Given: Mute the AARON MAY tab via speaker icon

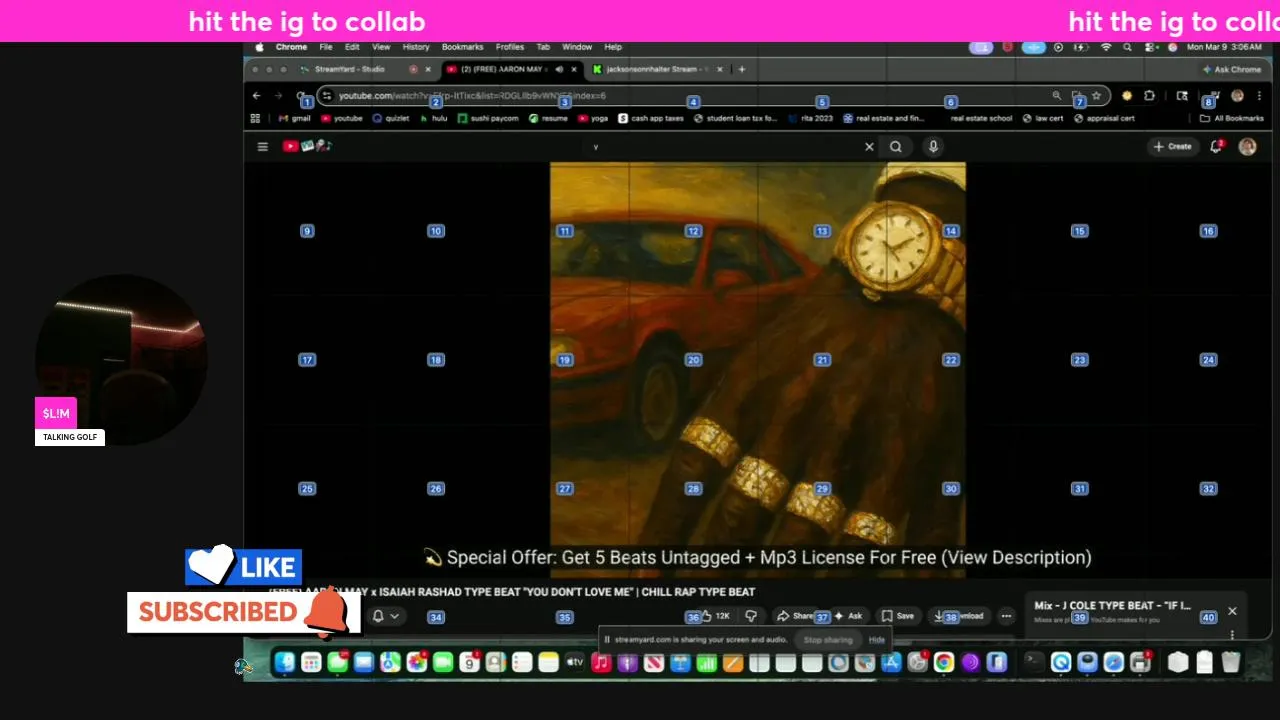Looking at the screenshot, I should point(559,69).
